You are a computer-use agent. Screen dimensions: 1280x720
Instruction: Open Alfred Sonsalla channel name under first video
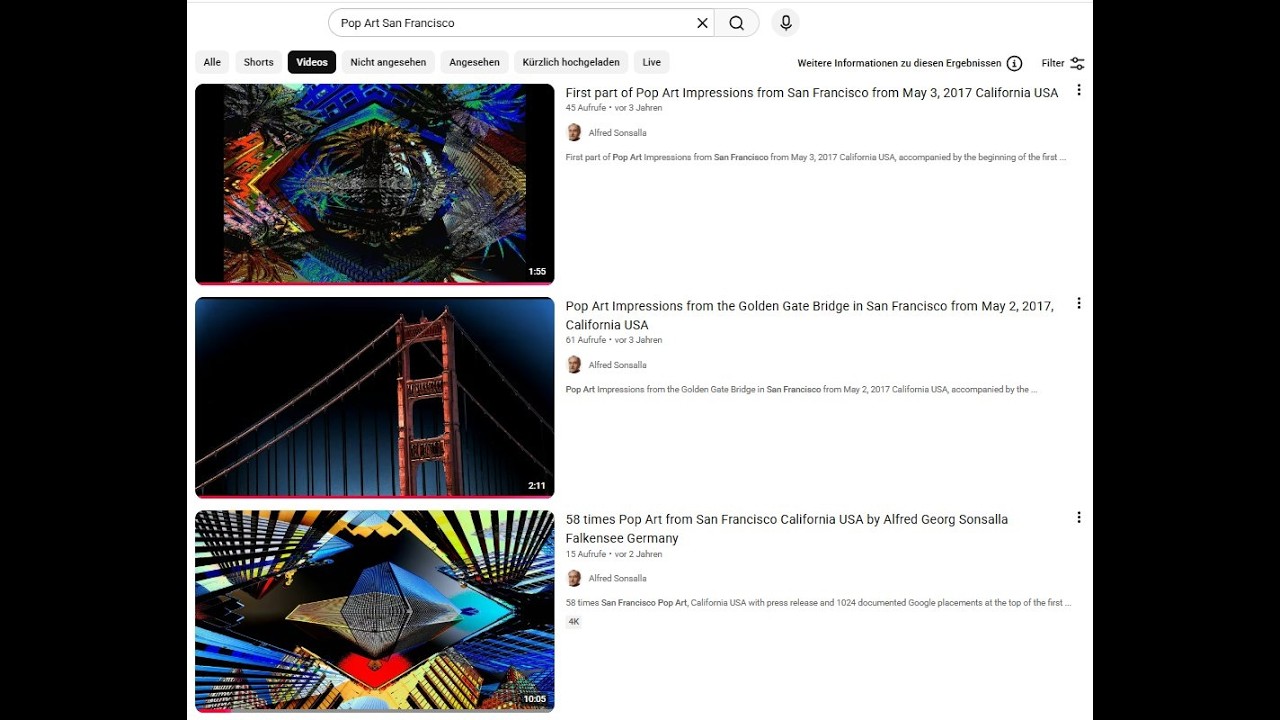coord(617,133)
